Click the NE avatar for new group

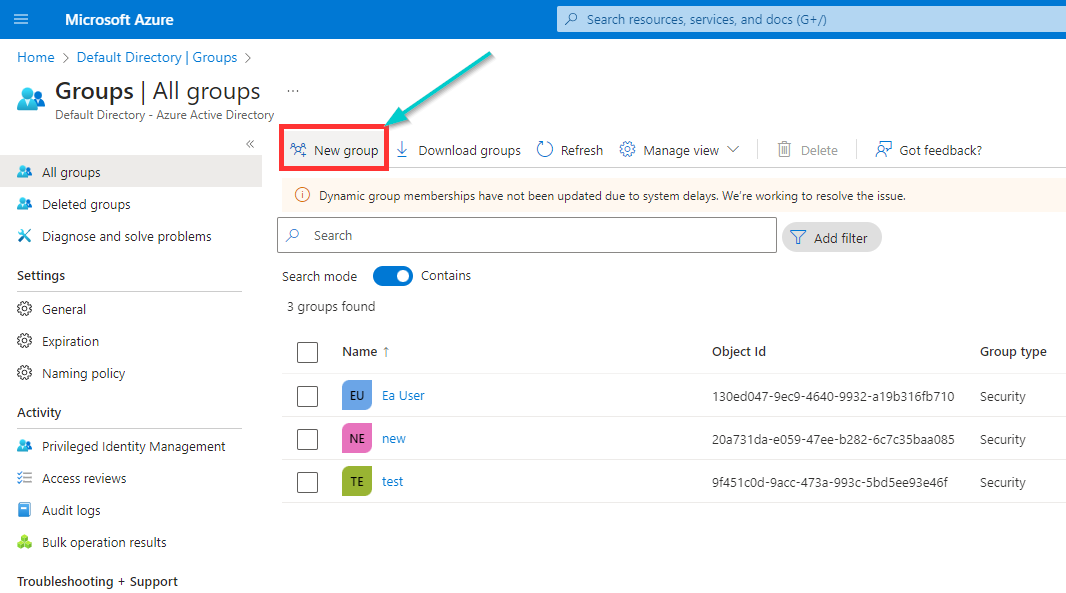357,439
